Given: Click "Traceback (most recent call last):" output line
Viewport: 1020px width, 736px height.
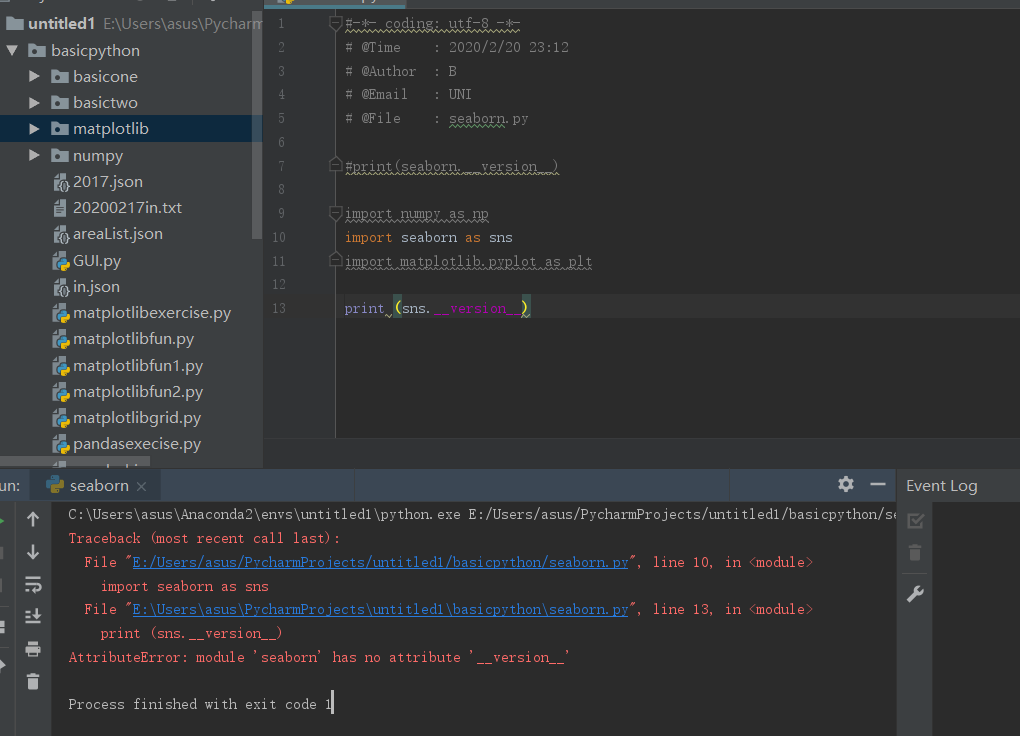Looking at the screenshot, I should pyautogui.click(x=204, y=539).
